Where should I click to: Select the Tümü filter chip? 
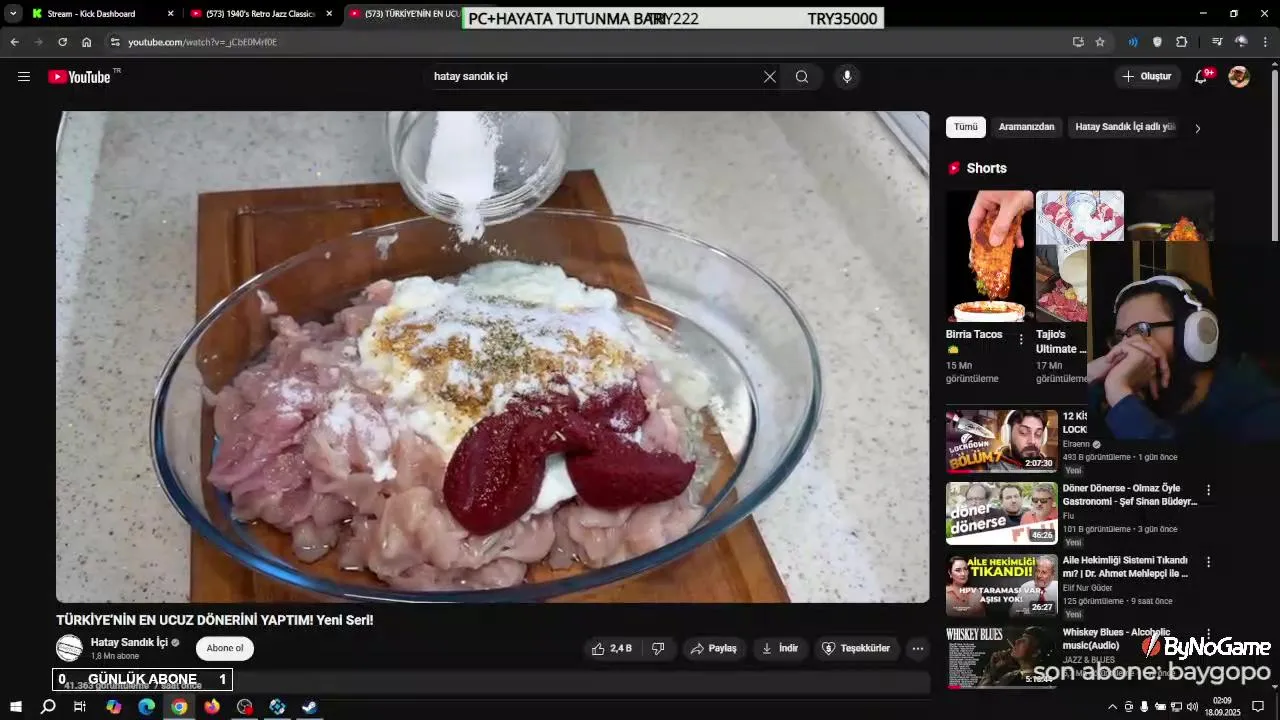[x=966, y=127]
